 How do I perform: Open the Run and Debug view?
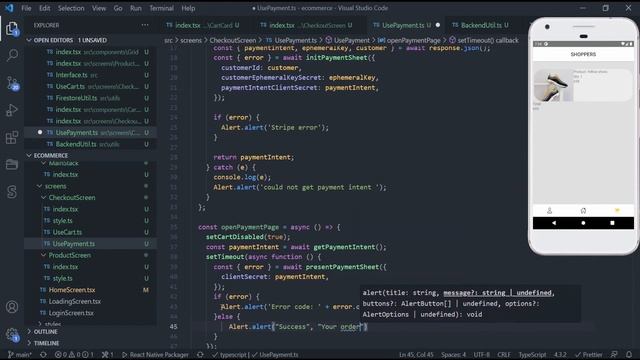[12, 110]
